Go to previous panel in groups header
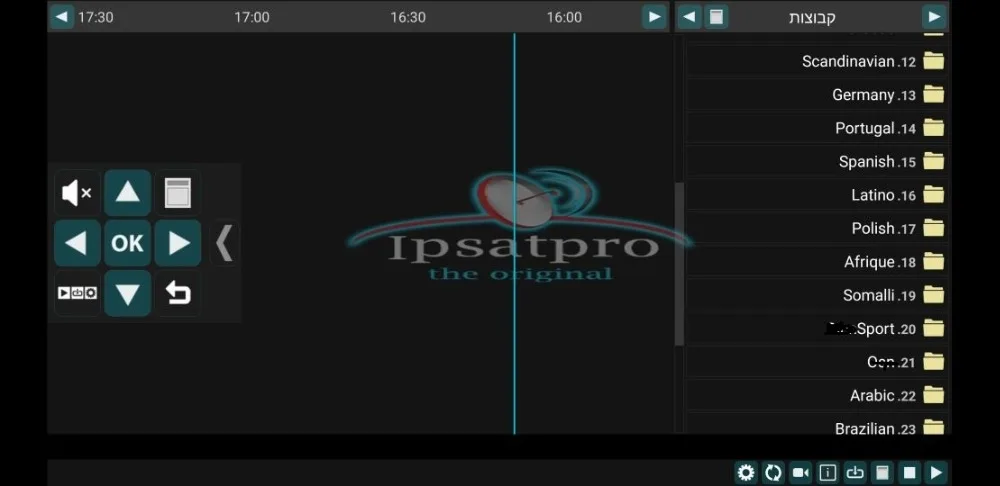 [689, 17]
